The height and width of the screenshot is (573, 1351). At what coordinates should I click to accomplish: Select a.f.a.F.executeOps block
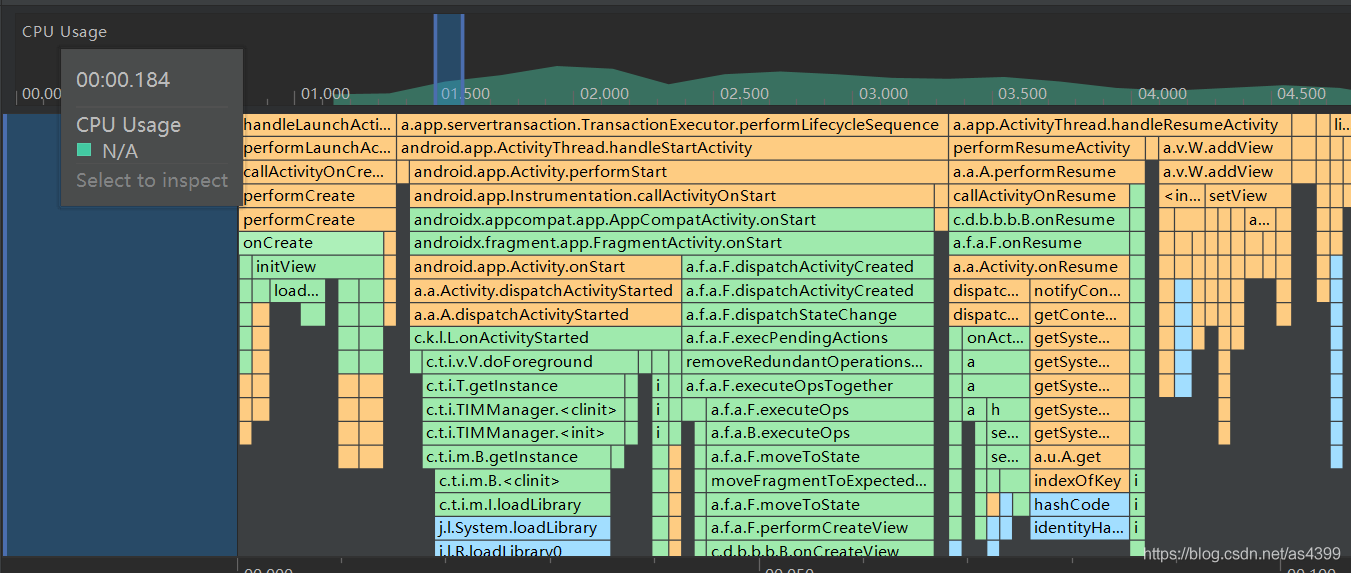point(820,410)
